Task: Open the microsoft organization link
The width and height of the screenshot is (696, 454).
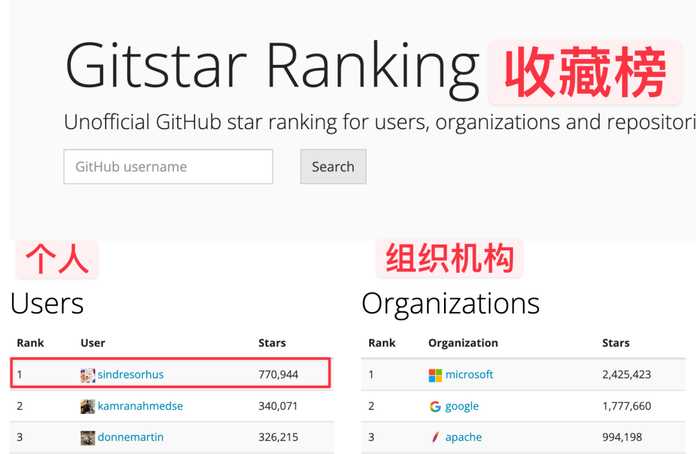Action: pos(469,375)
